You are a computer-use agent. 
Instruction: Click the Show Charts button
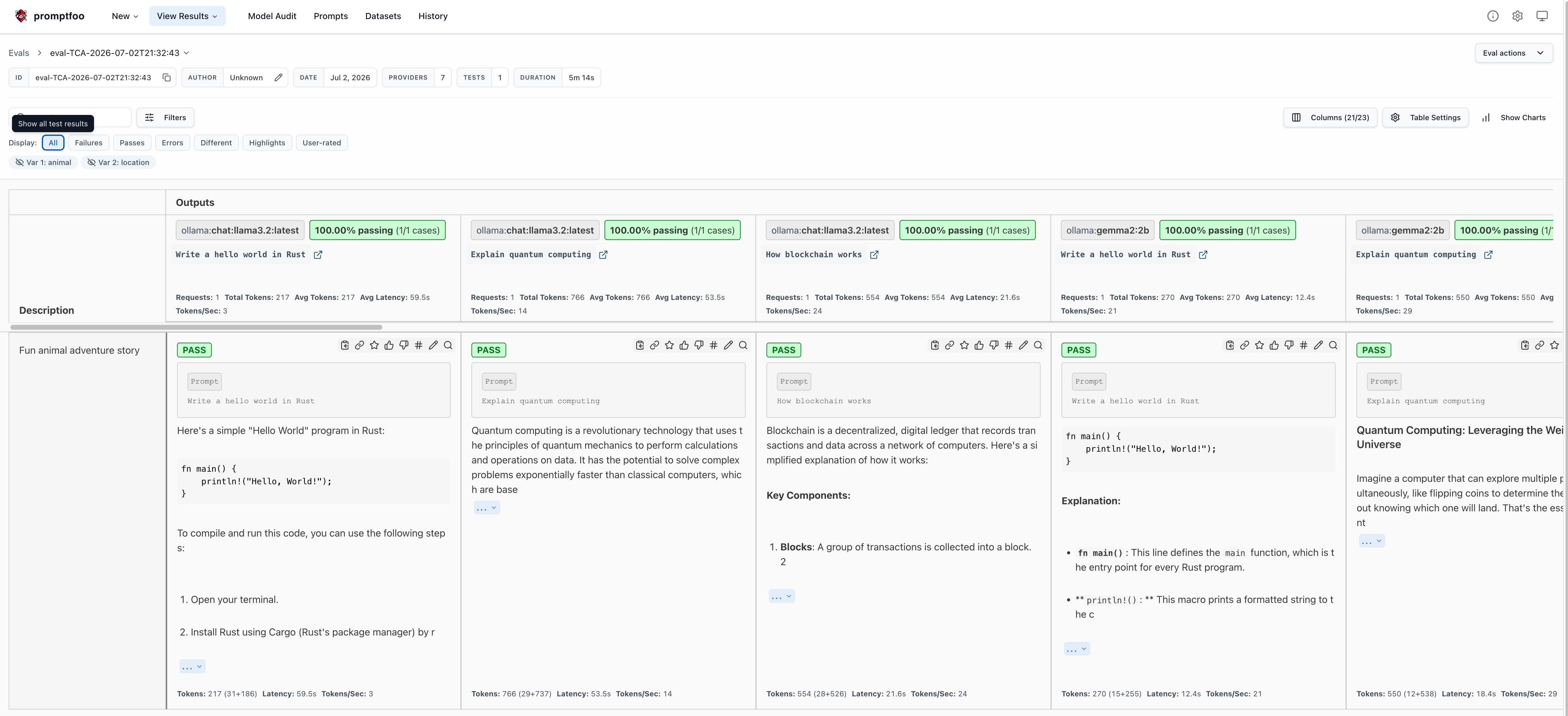pyautogui.click(x=1514, y=117)
